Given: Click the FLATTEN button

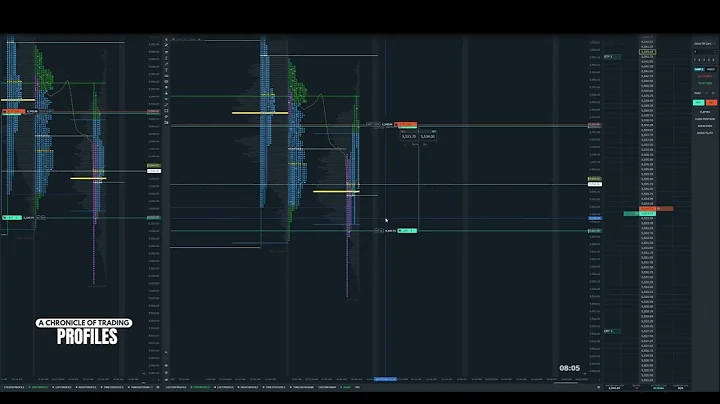Looking at the screenshot, I should click(705, 112).
